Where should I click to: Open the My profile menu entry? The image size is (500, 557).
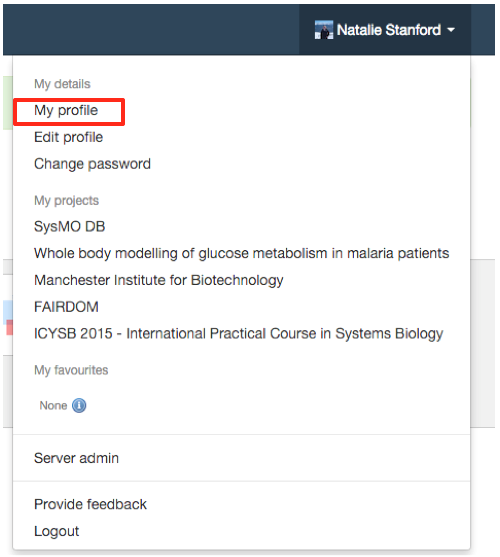pos(66,110)
